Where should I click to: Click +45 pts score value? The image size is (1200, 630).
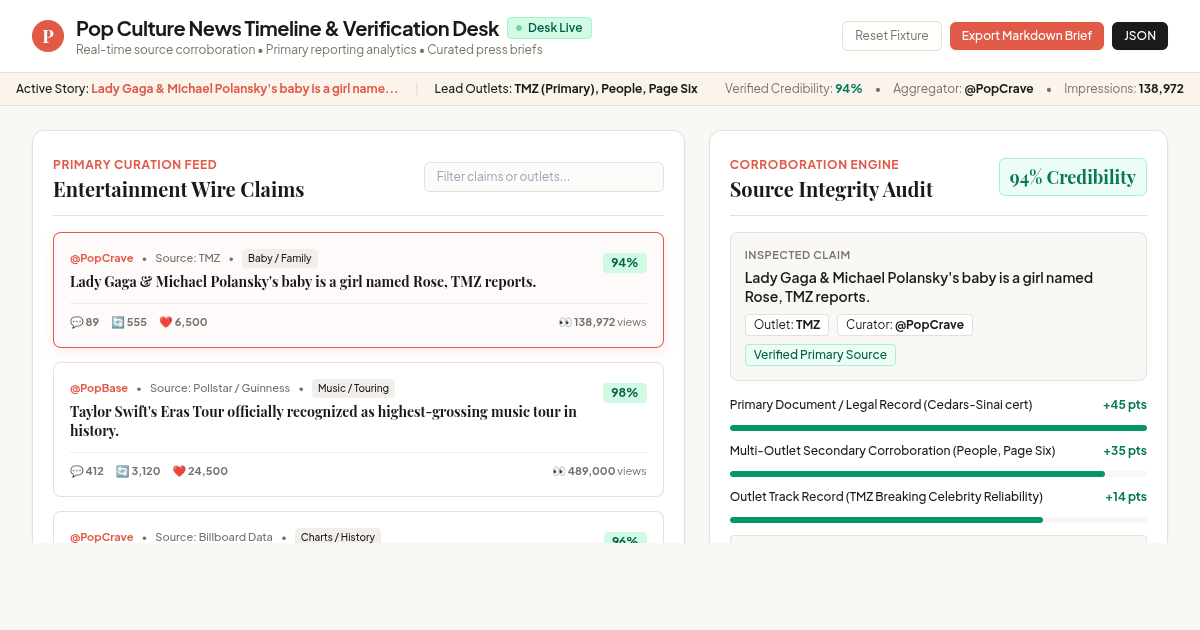tap(1125, 405)
